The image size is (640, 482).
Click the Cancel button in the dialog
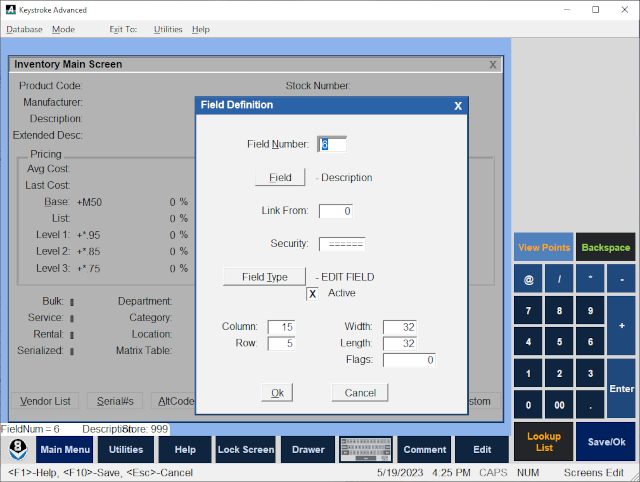click(x=360, y=393)
